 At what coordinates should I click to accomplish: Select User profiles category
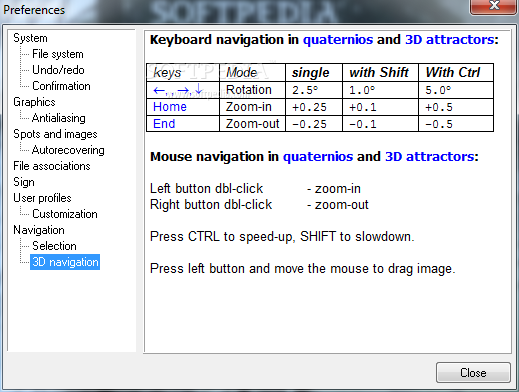click(42, 198)
